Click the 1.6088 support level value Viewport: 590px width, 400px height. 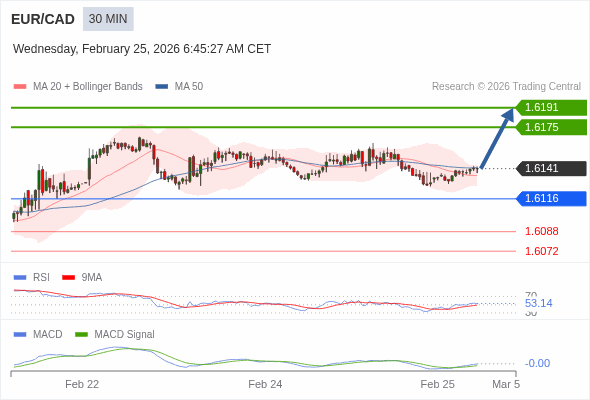(541, 231)
